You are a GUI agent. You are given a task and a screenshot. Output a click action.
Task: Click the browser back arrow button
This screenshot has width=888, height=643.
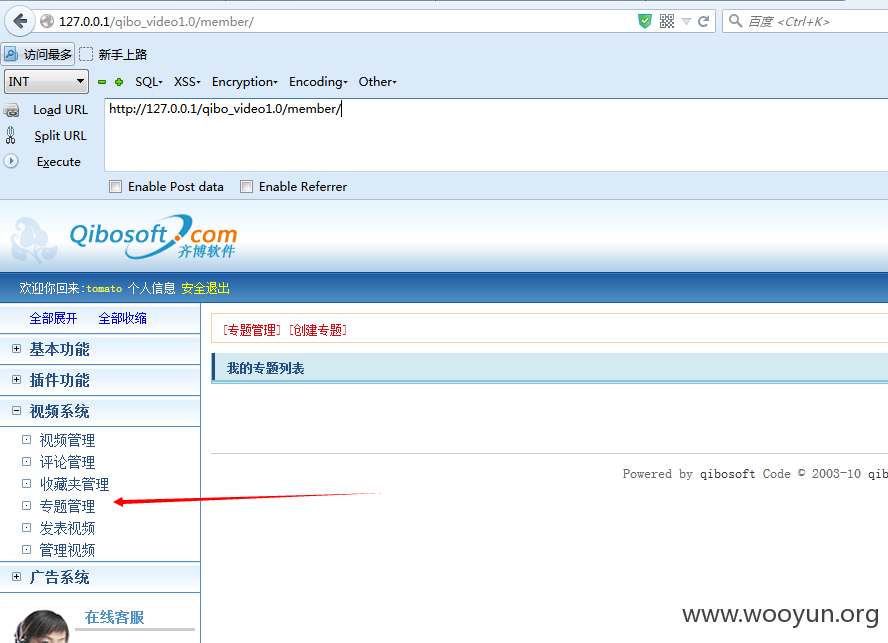tap(20, 22)
